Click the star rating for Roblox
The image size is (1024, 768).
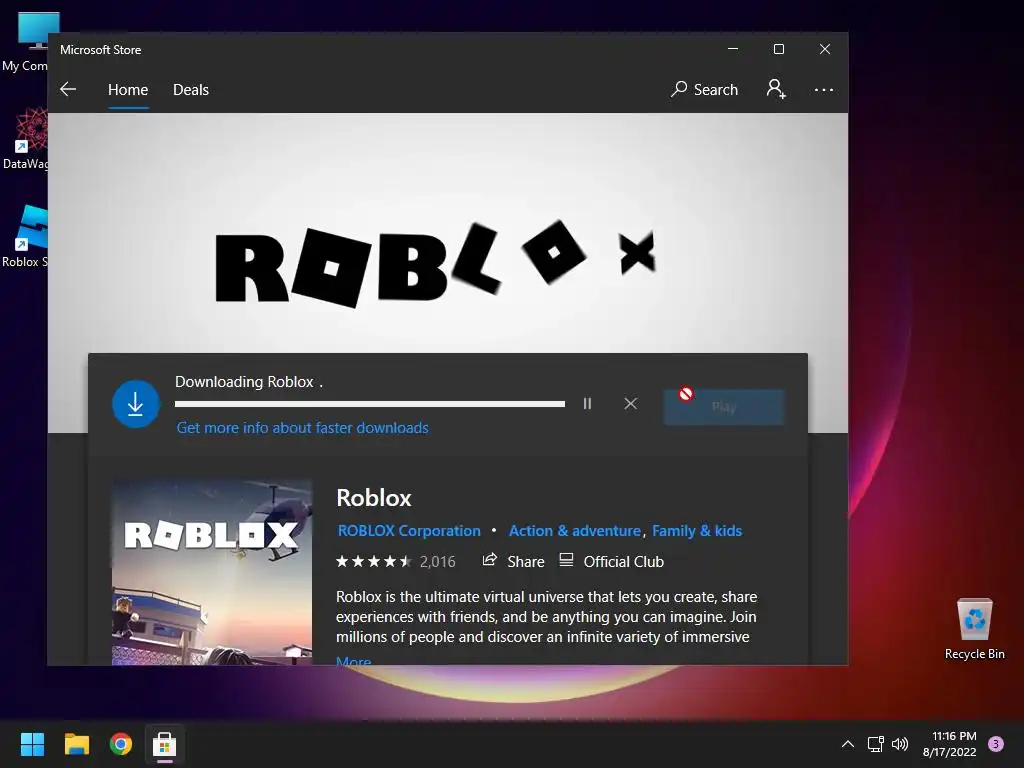374,561
